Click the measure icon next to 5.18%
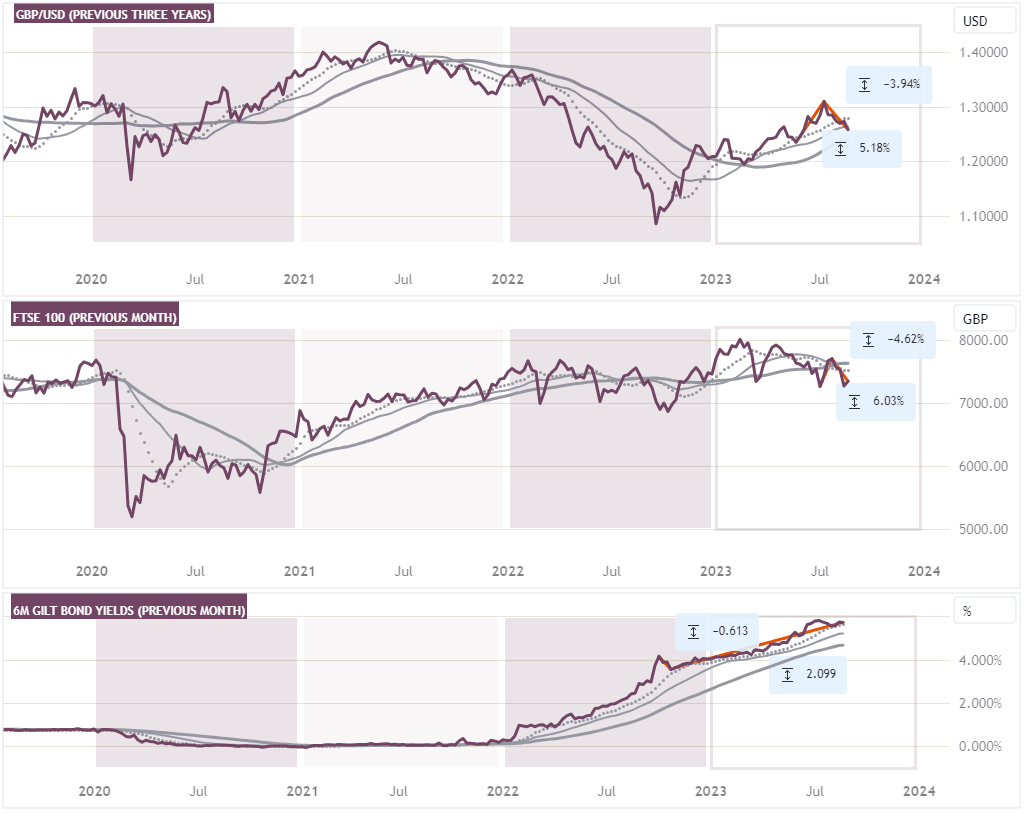This screenshot has width=1026, height=814. pyautogui.click(x=840, y=149)
